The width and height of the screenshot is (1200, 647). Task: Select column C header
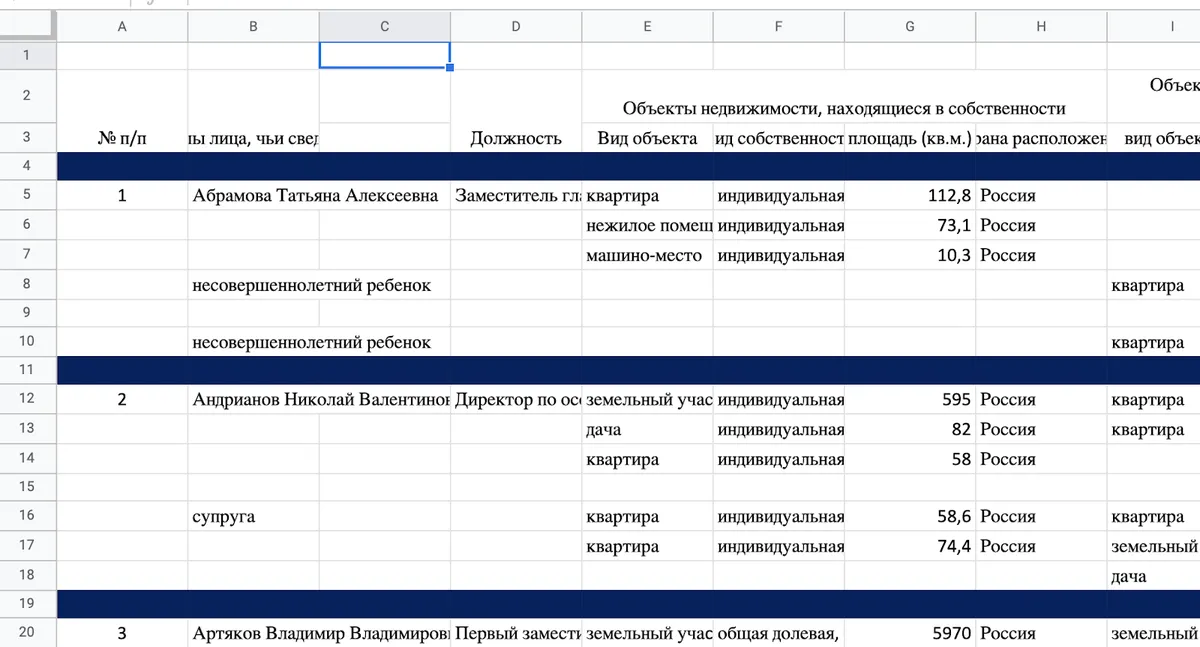tap(384, 27)
